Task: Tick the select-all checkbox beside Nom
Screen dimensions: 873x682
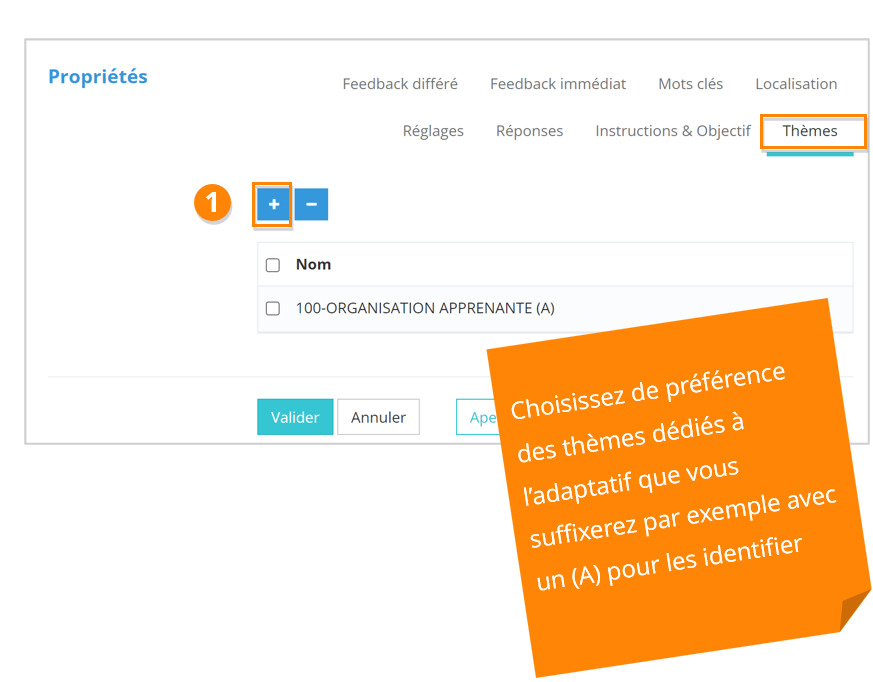Action: [273, 265]
